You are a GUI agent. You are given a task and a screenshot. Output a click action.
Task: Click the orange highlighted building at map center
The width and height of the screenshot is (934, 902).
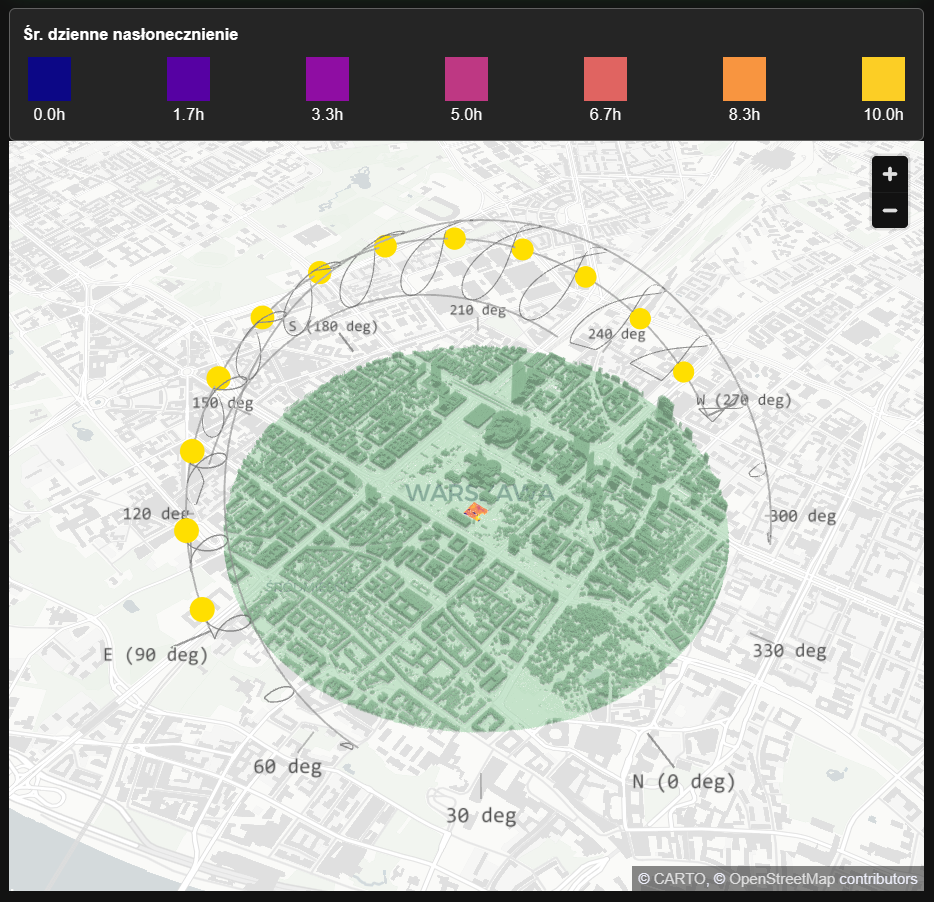(x=476, y=512)
